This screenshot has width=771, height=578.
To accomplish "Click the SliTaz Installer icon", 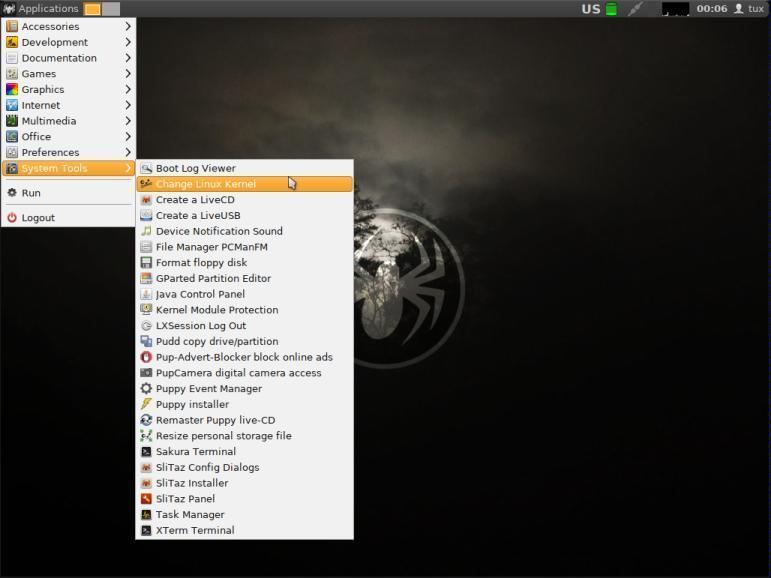I will pos(146,483).
